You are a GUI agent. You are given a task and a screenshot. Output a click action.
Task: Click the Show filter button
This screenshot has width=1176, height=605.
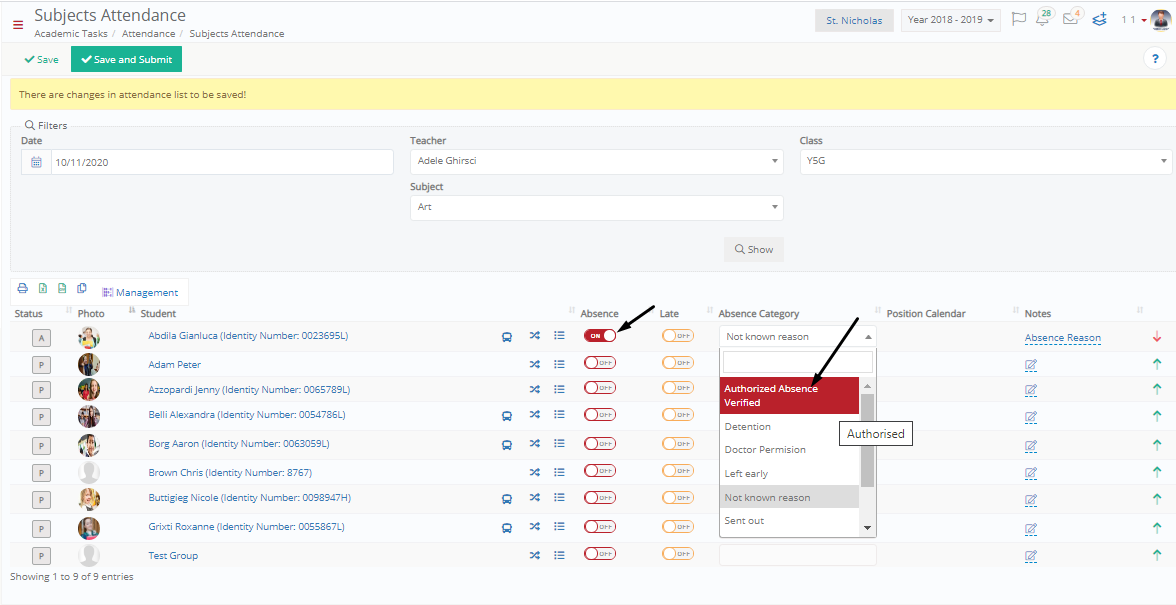coord(754,249)
